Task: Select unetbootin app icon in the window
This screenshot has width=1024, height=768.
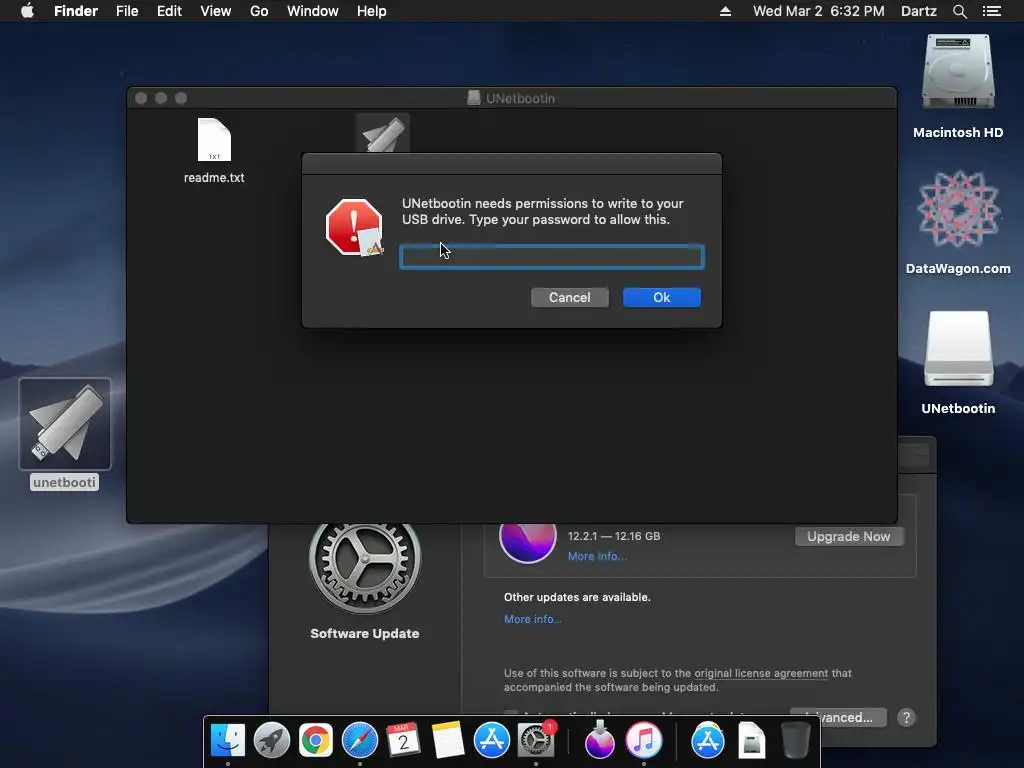Action: pos(383,134)
